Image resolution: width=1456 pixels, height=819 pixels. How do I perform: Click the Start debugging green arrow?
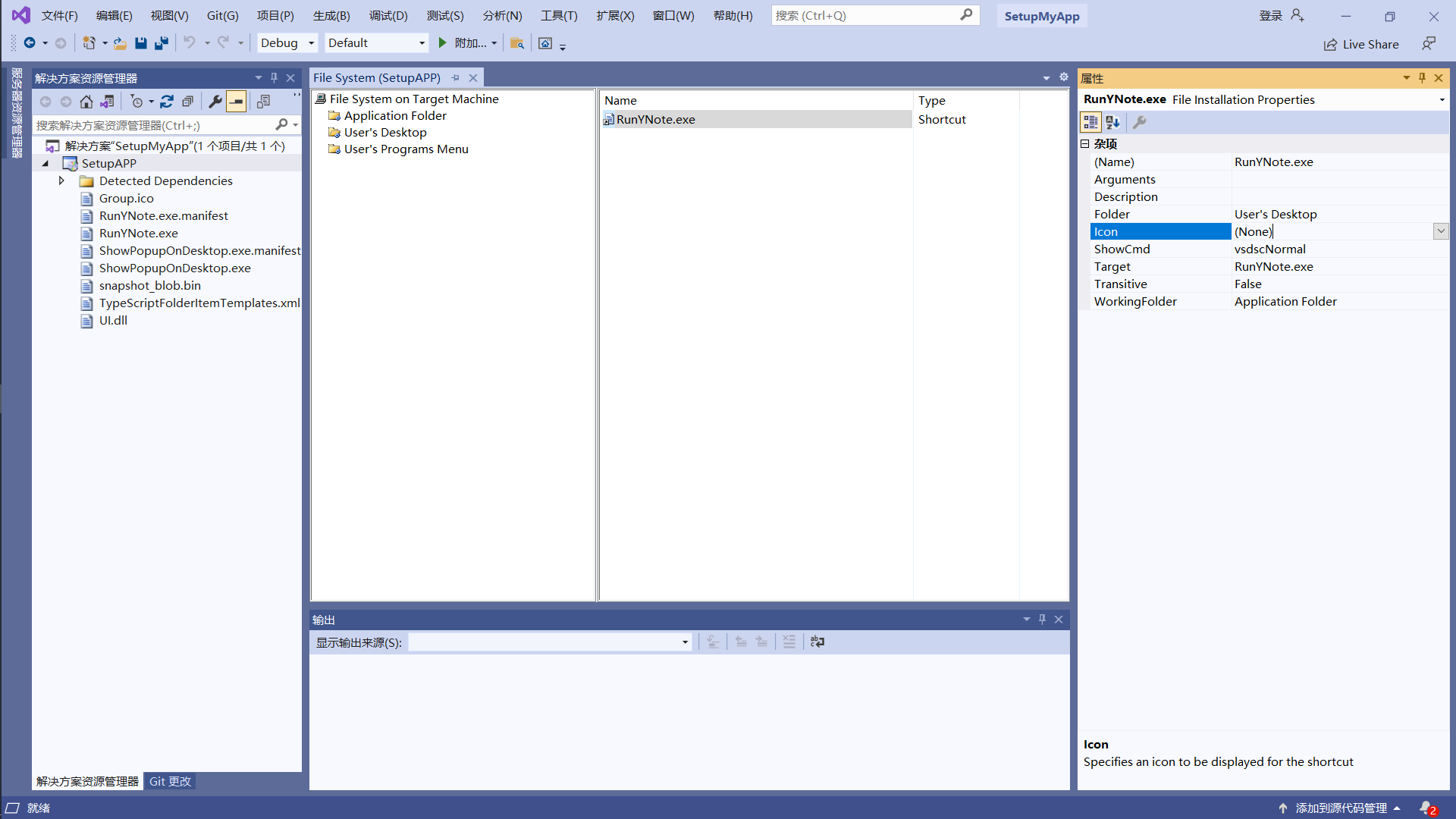(x=443, y=43)
